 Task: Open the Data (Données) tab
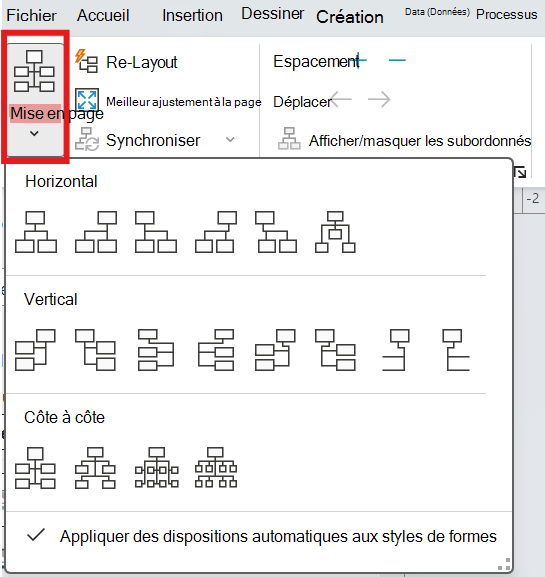tap(437, 12)
